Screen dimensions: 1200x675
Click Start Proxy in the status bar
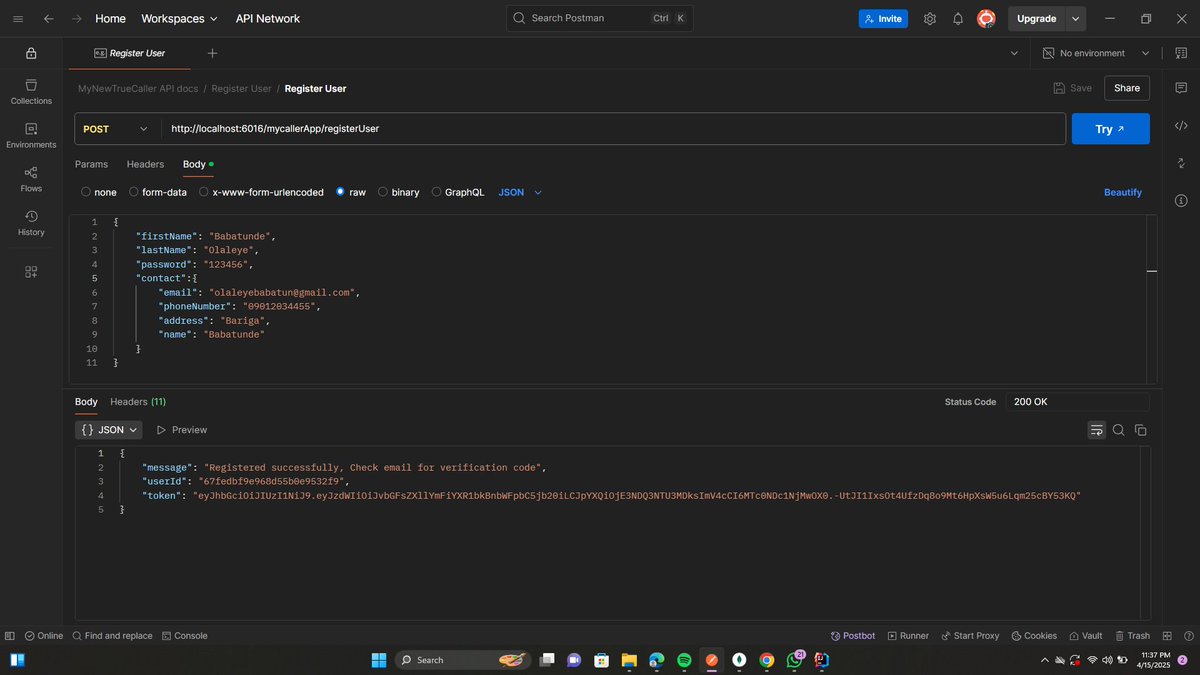click(969, 636)
